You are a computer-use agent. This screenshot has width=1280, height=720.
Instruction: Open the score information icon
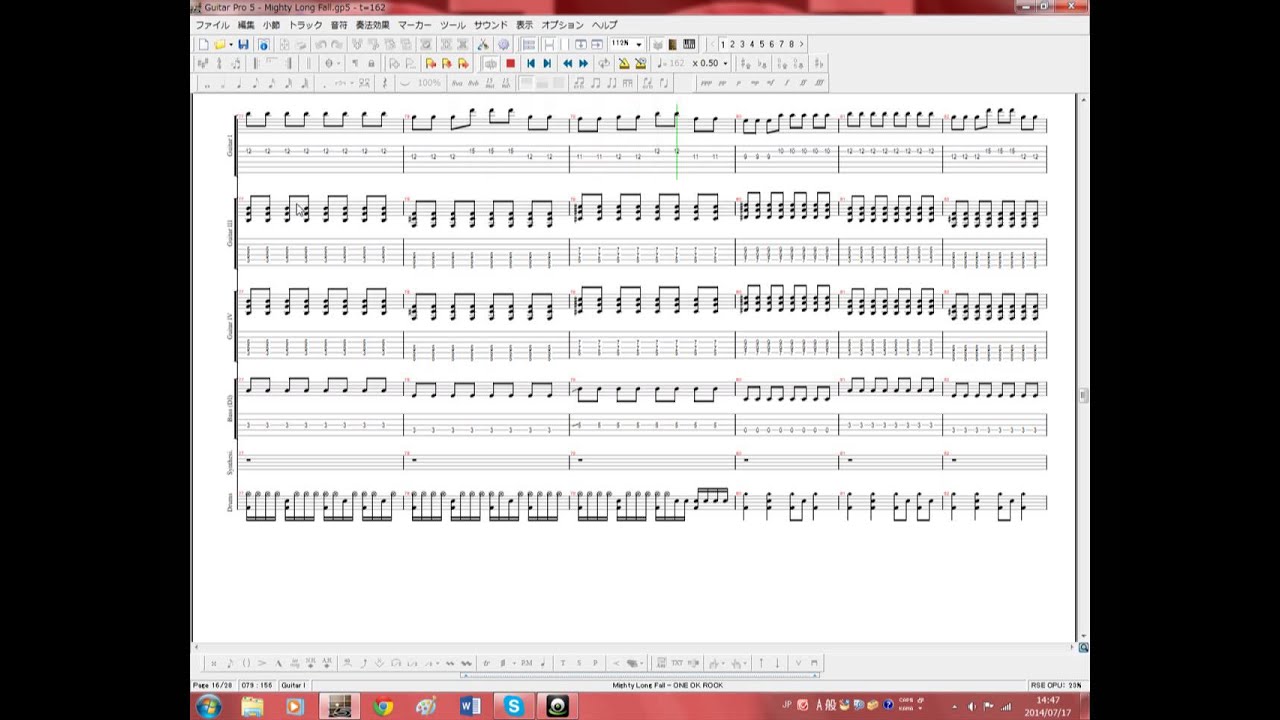coord(264,44)
